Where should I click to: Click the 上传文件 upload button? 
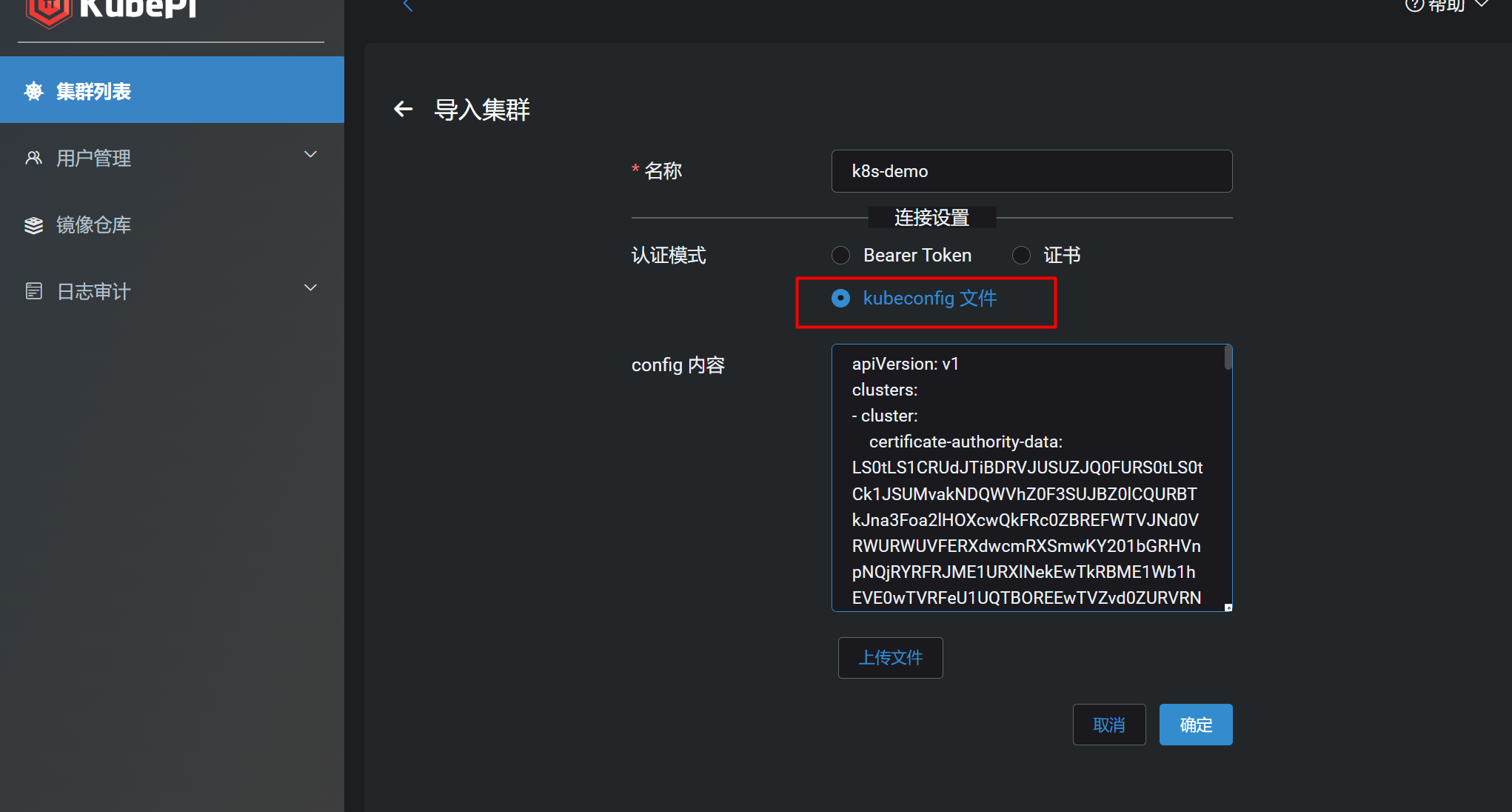[x=890, y=658]
